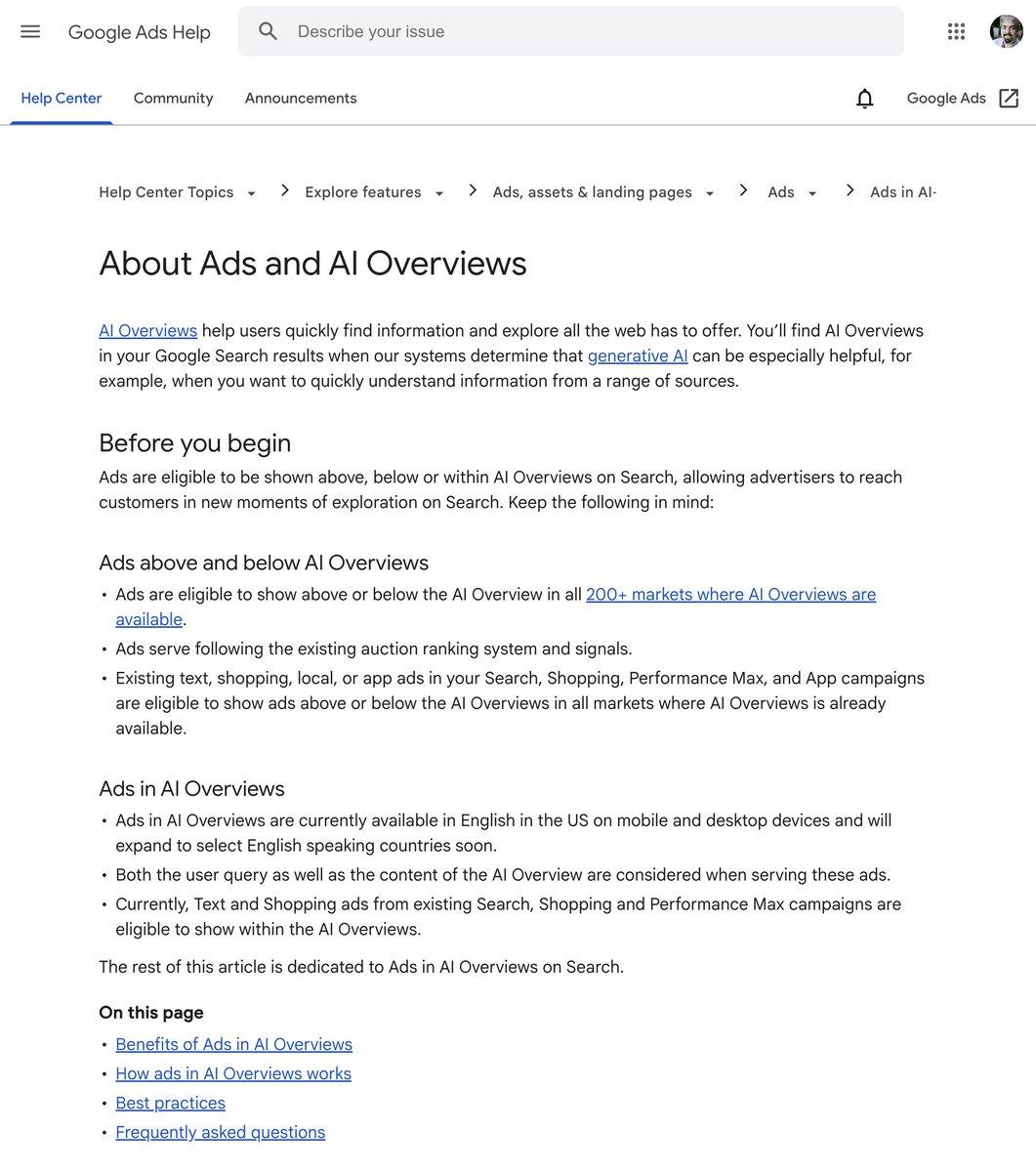This screenshot has height=1172, width=1036.
Task: Expand the Help Center Topics dropdown arrow
Action: point(251,193)
